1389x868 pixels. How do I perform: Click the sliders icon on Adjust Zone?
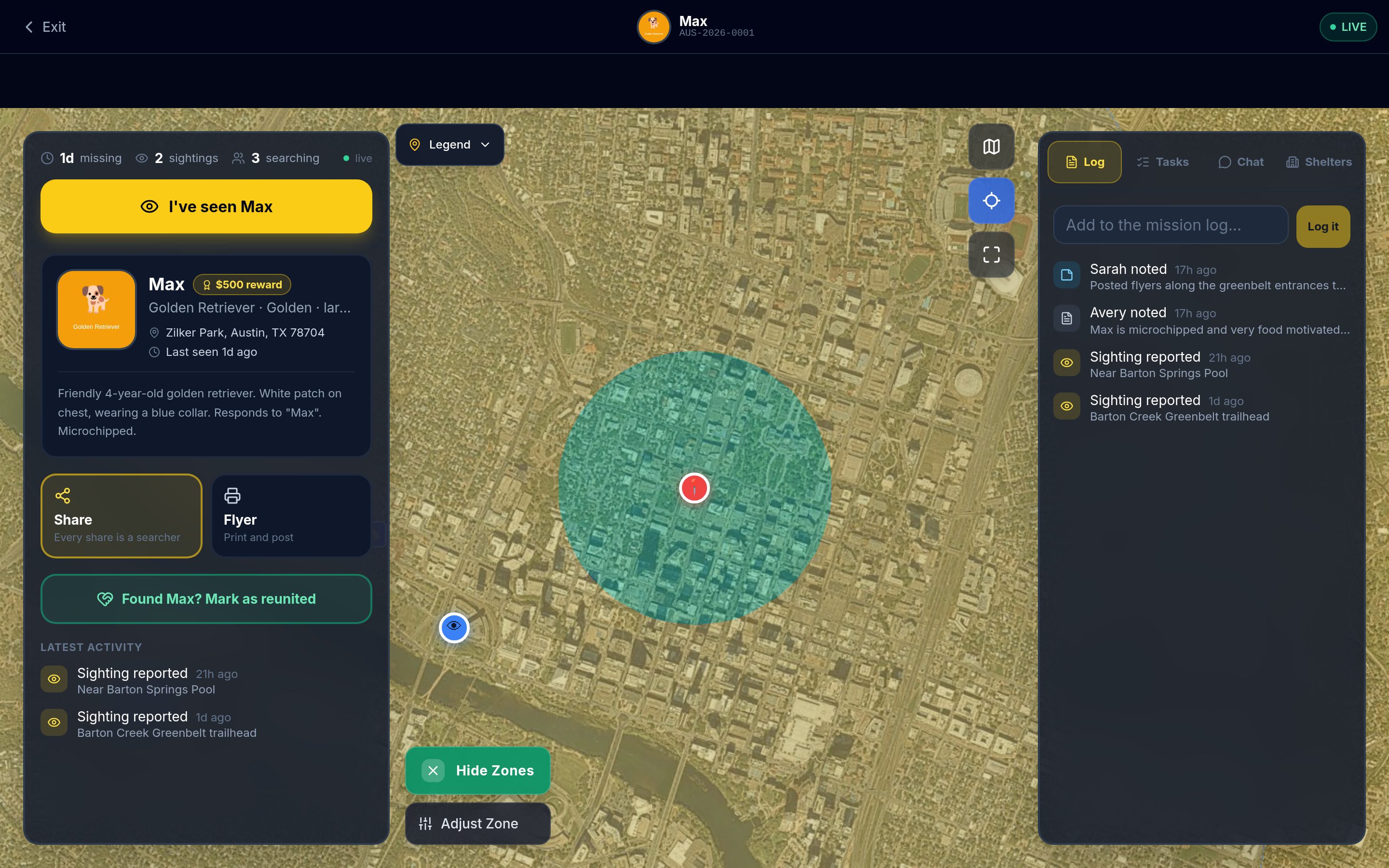click(425, 824)
